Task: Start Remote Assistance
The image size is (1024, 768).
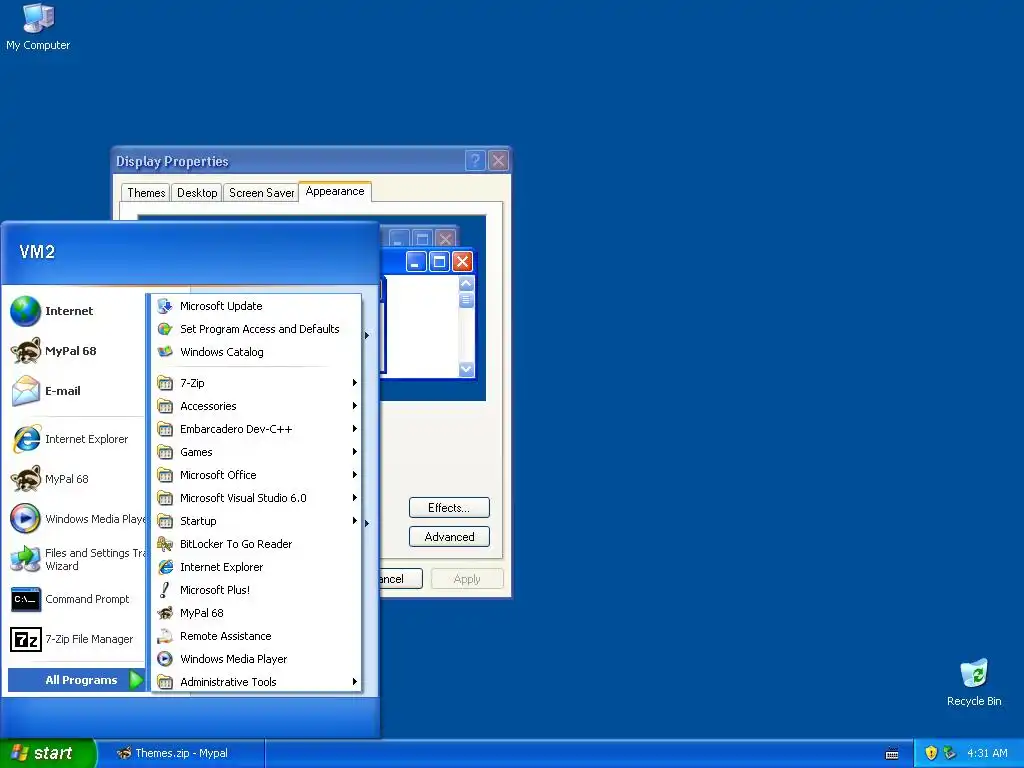Action: pos(257,635)
